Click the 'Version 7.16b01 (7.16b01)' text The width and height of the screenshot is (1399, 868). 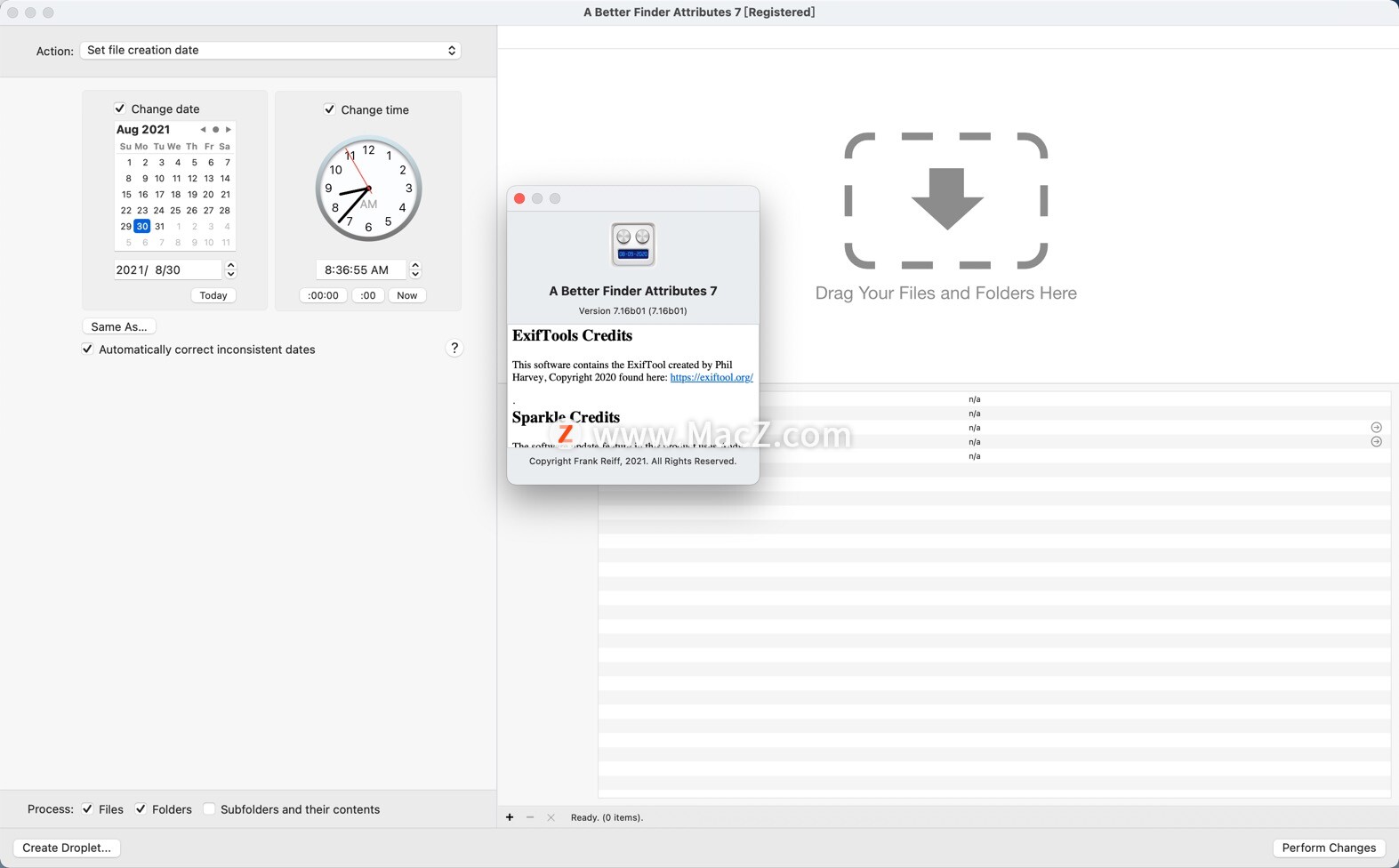click(x=632, y=311)
